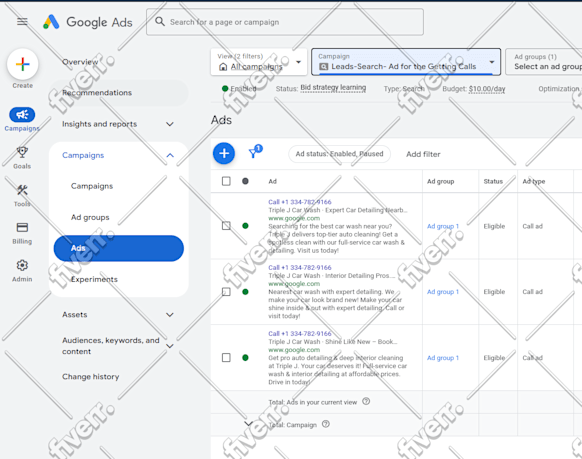
Task: Open Change history page
Action: 91,377
